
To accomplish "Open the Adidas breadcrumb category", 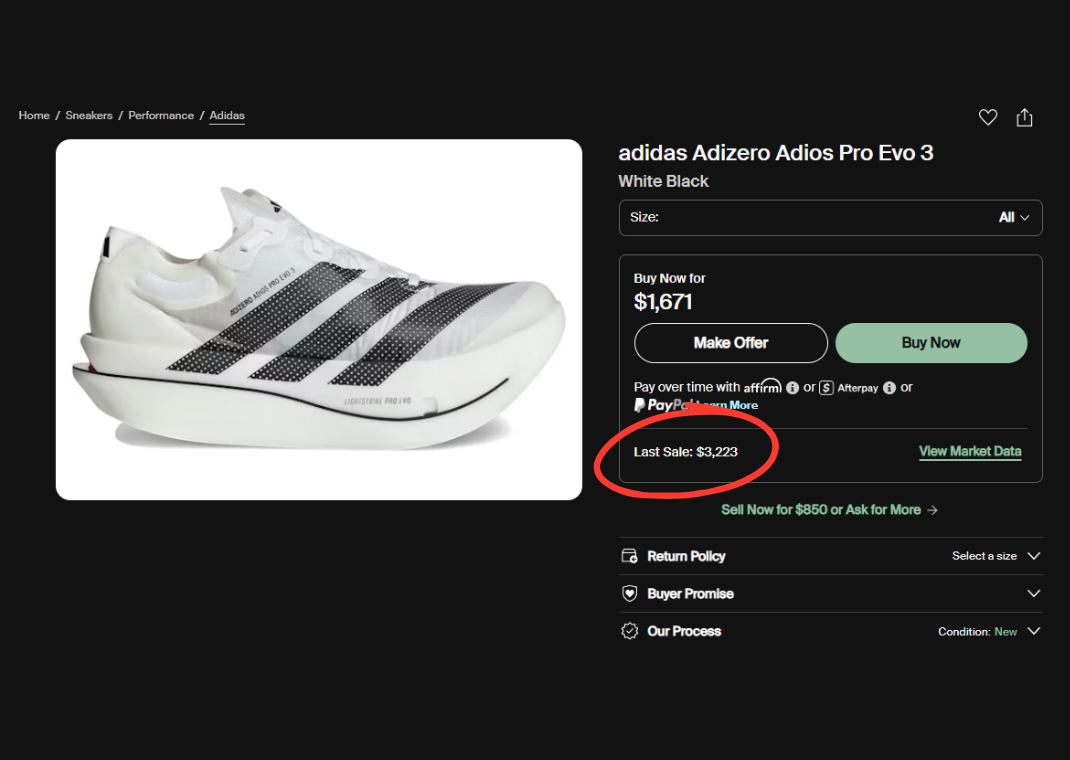I will coord(227,115).
